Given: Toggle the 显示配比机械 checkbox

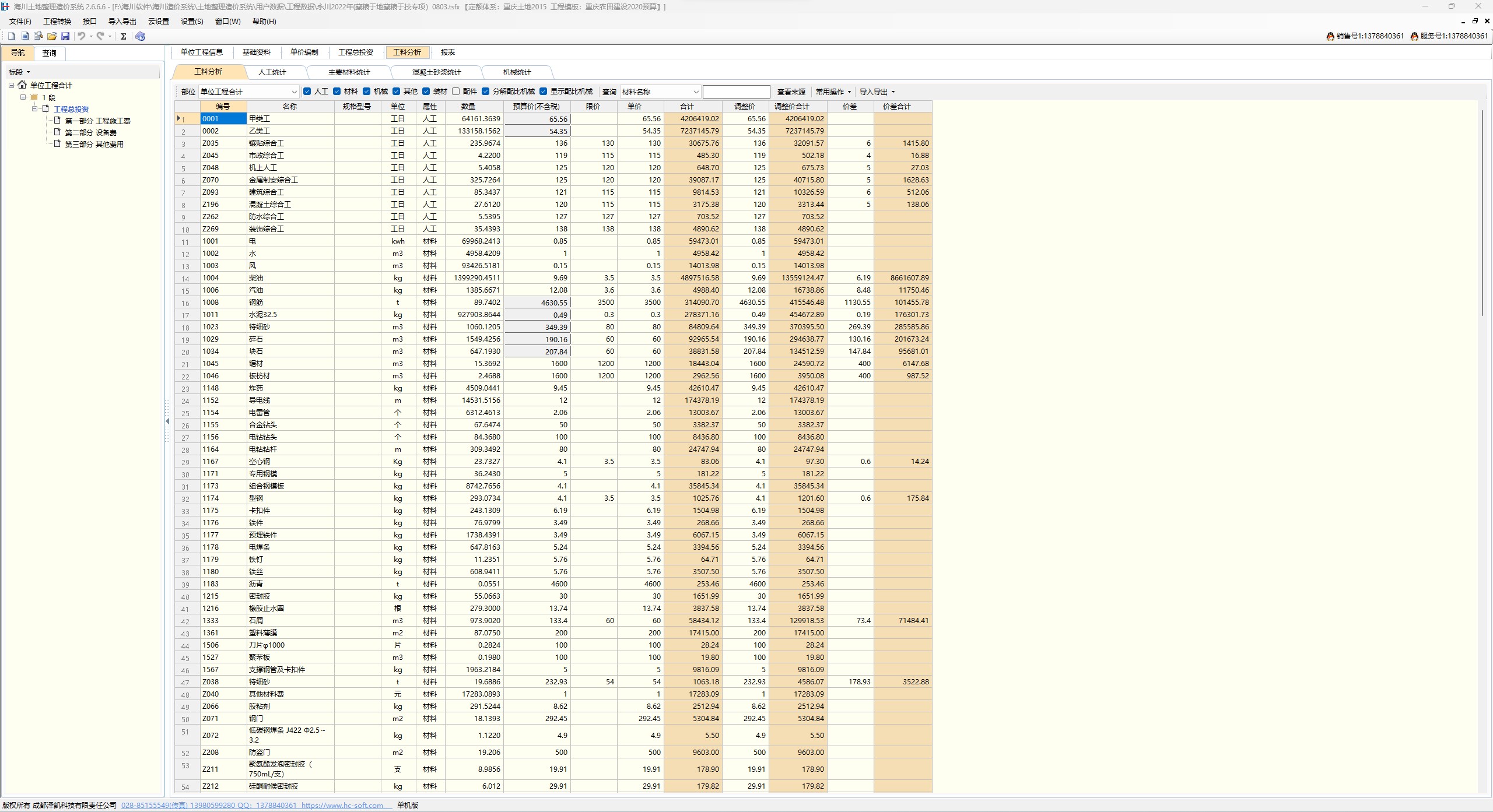Looking at the screenshot, I should tap(544, 92).
